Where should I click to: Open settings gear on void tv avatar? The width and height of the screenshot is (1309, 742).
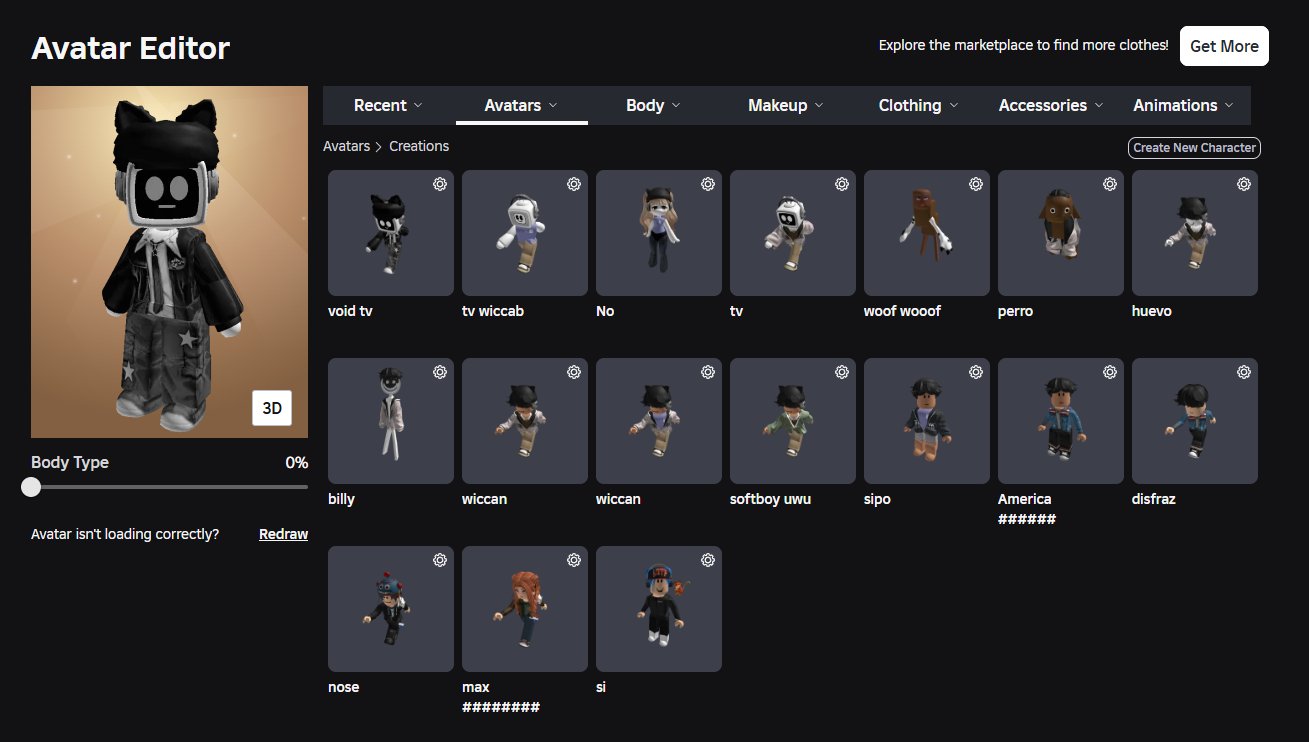point(440,184)
